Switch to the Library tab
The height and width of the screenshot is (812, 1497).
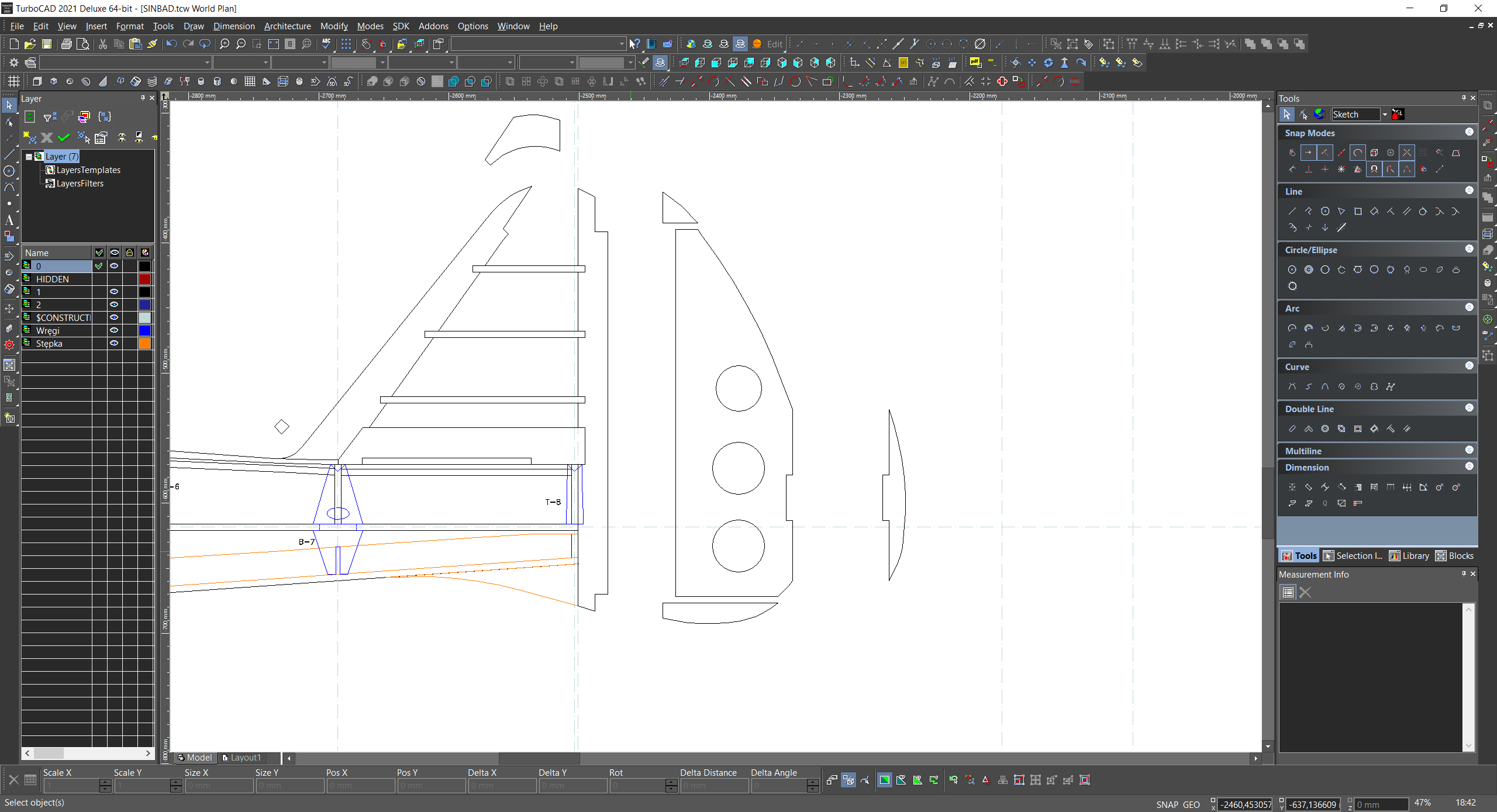point(1409,556)
